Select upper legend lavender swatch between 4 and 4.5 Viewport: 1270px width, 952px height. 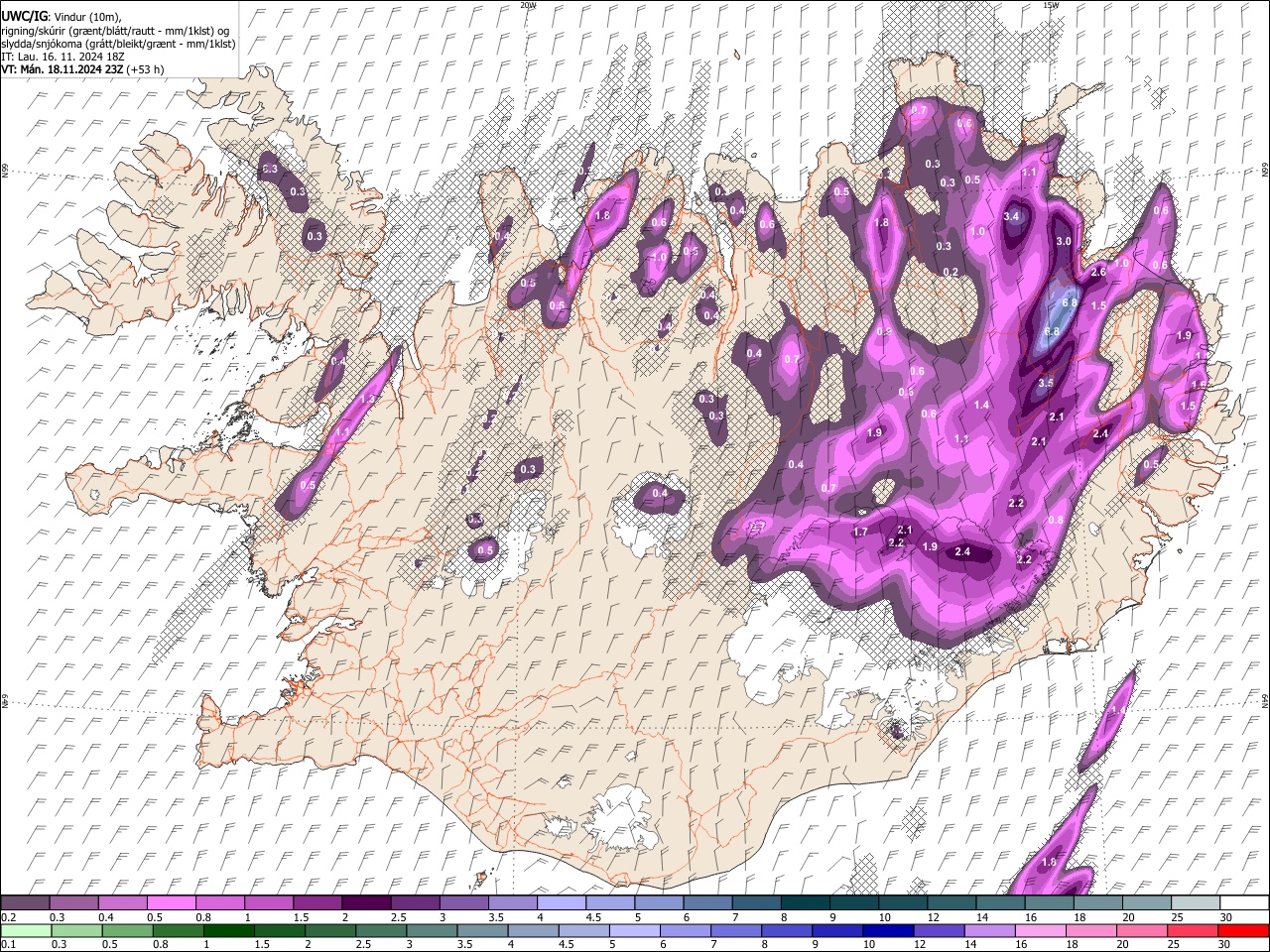coord(562,902)
